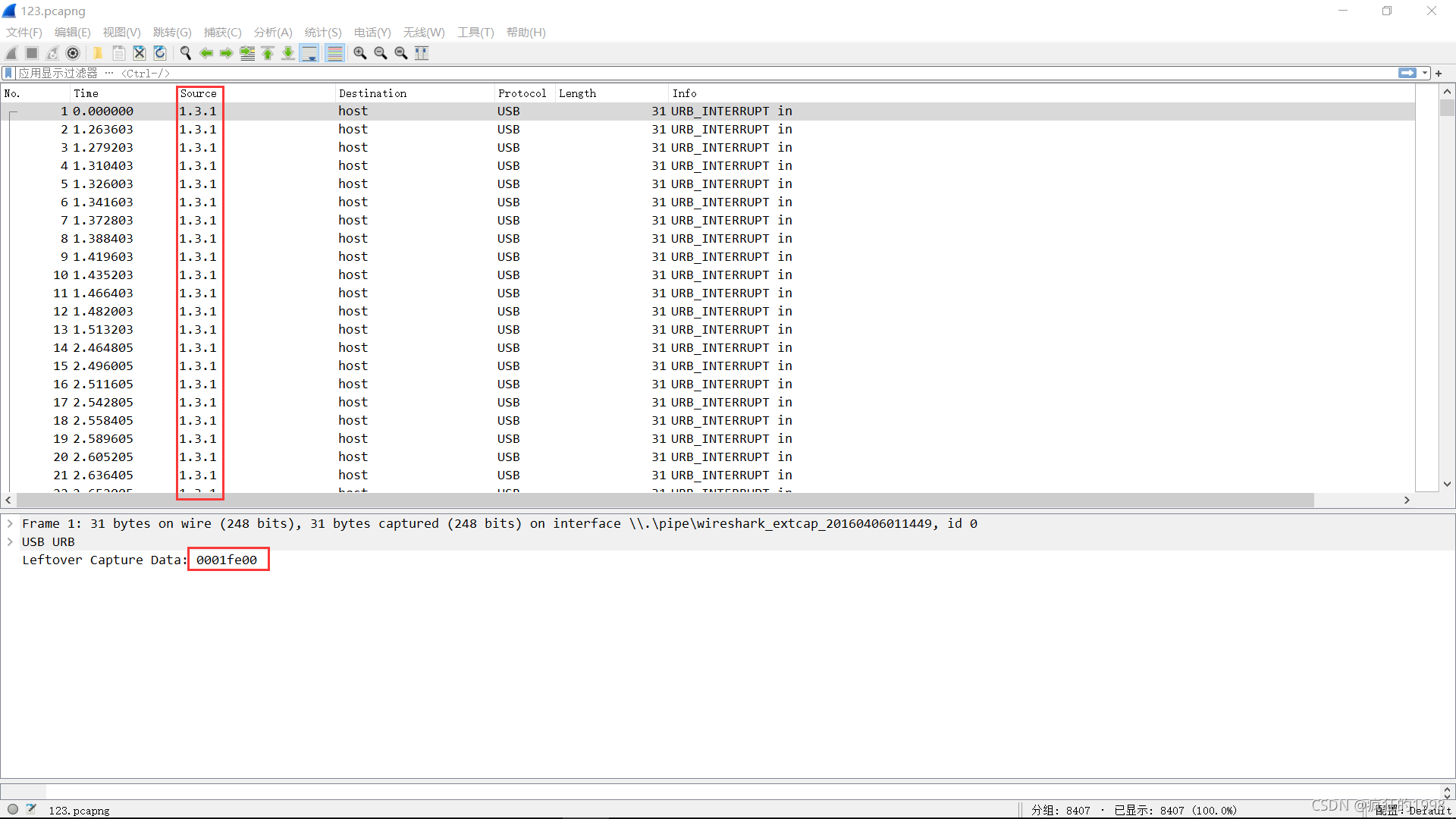Image resolution: width=1456 pixels, height=819 pixels.
Task: Click the close capture file icon
Action: coord(140,53)
